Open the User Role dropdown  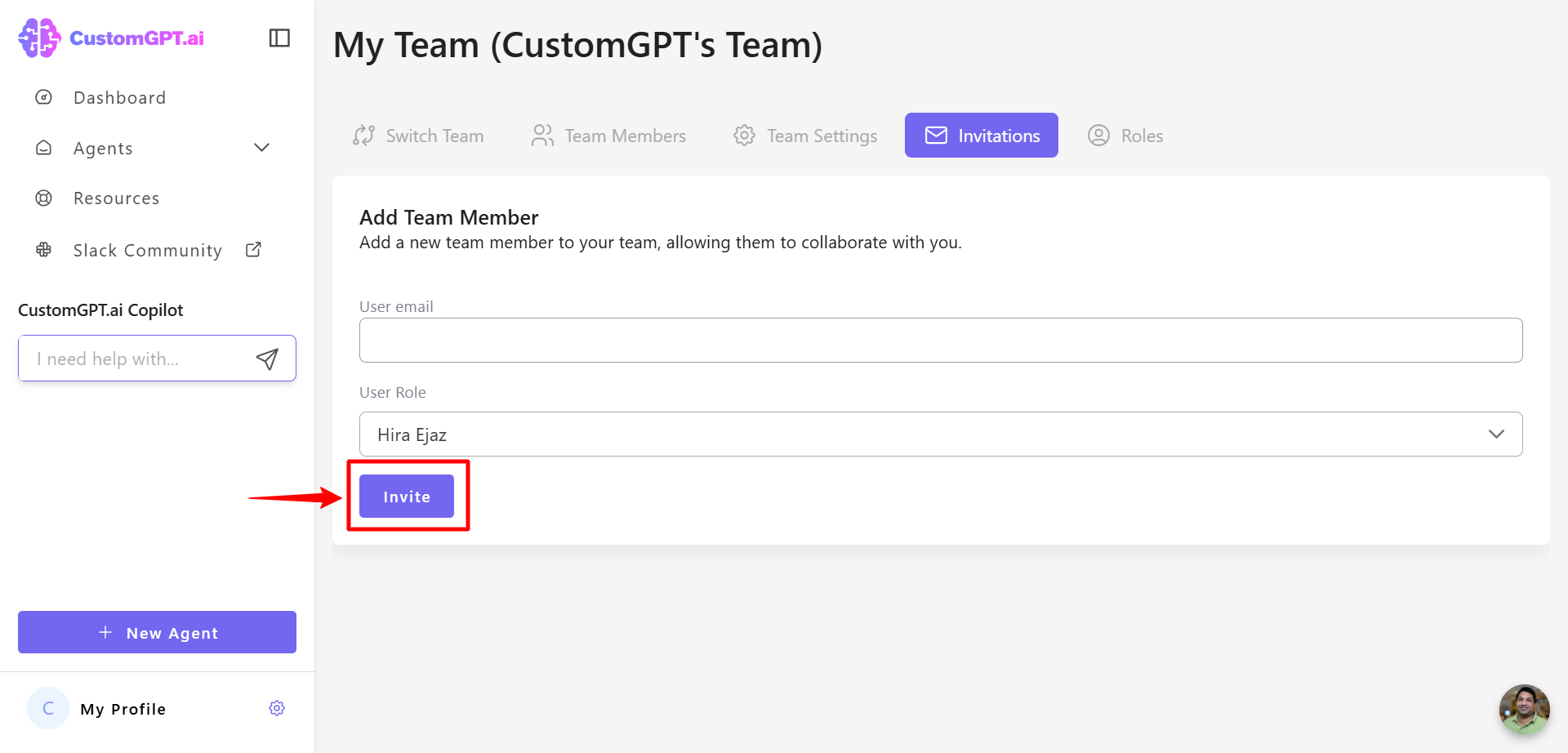[941, 434]
